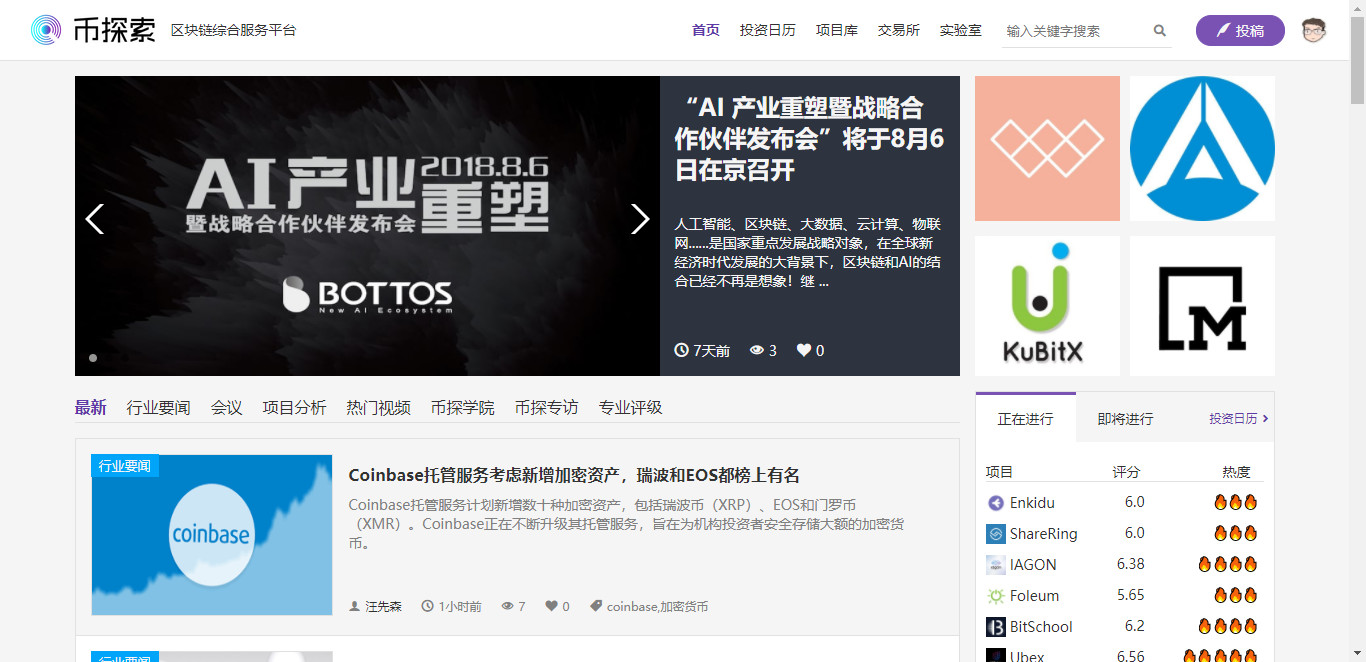Click the Coinbase article views eye icon
The width and height of the screenshot is (1366, 662).
point(507,606)
